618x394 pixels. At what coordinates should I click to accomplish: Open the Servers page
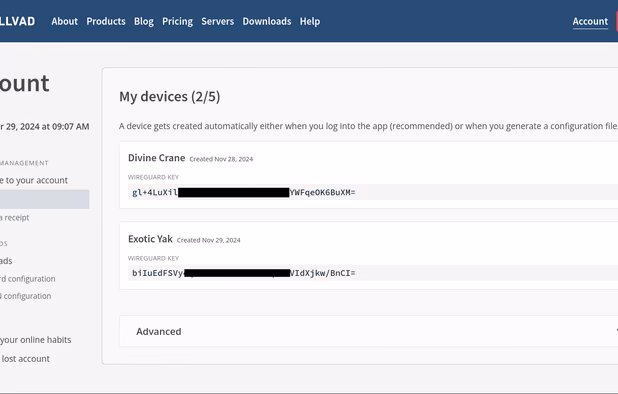(218, 21)
